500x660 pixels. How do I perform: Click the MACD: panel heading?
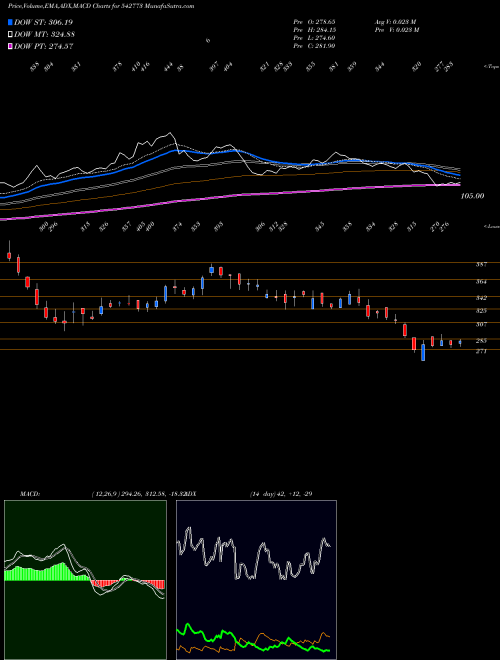pos(30,493)
